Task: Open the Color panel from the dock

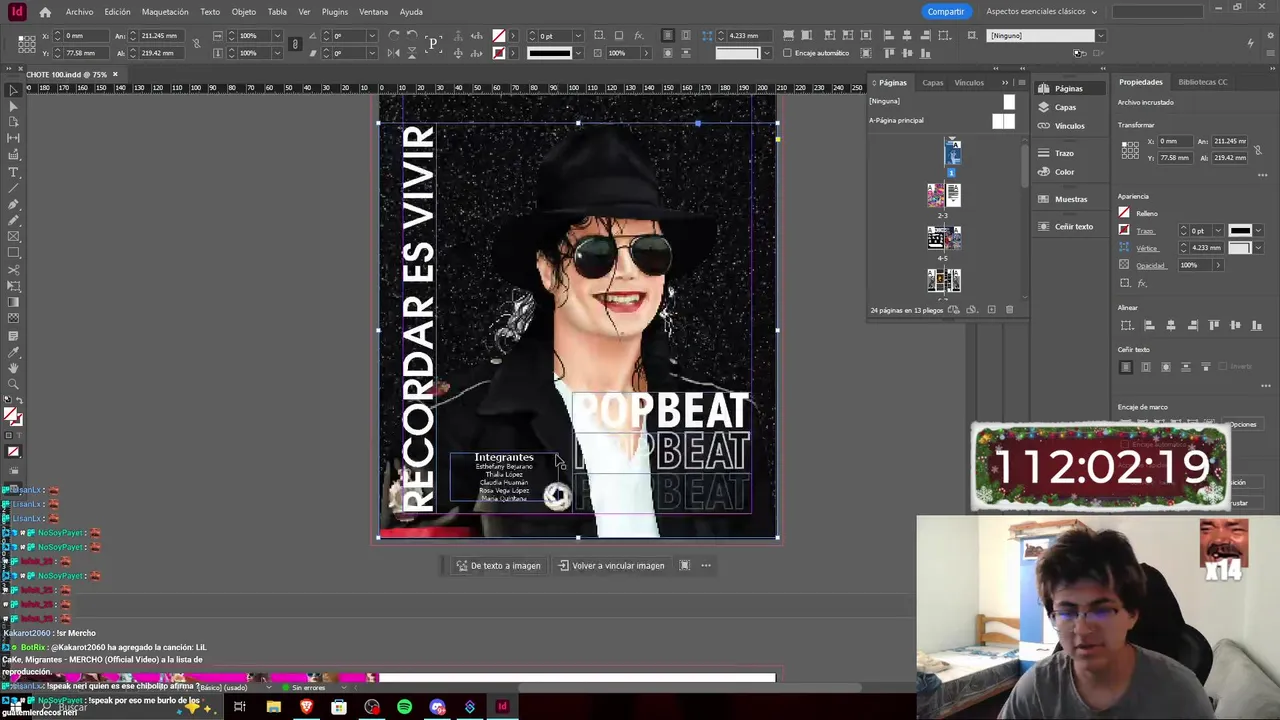Action: tap(1064, 172)
